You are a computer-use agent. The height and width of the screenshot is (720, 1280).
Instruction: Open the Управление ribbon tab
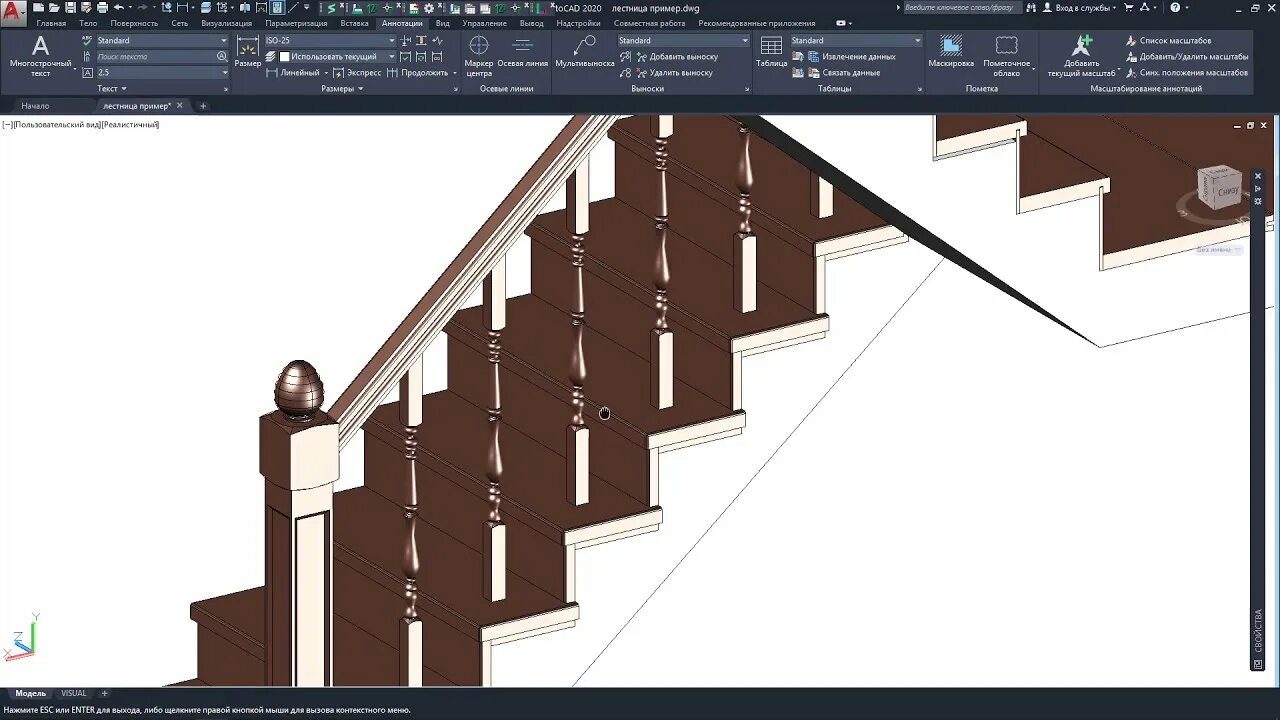click(x=485, y=23)
